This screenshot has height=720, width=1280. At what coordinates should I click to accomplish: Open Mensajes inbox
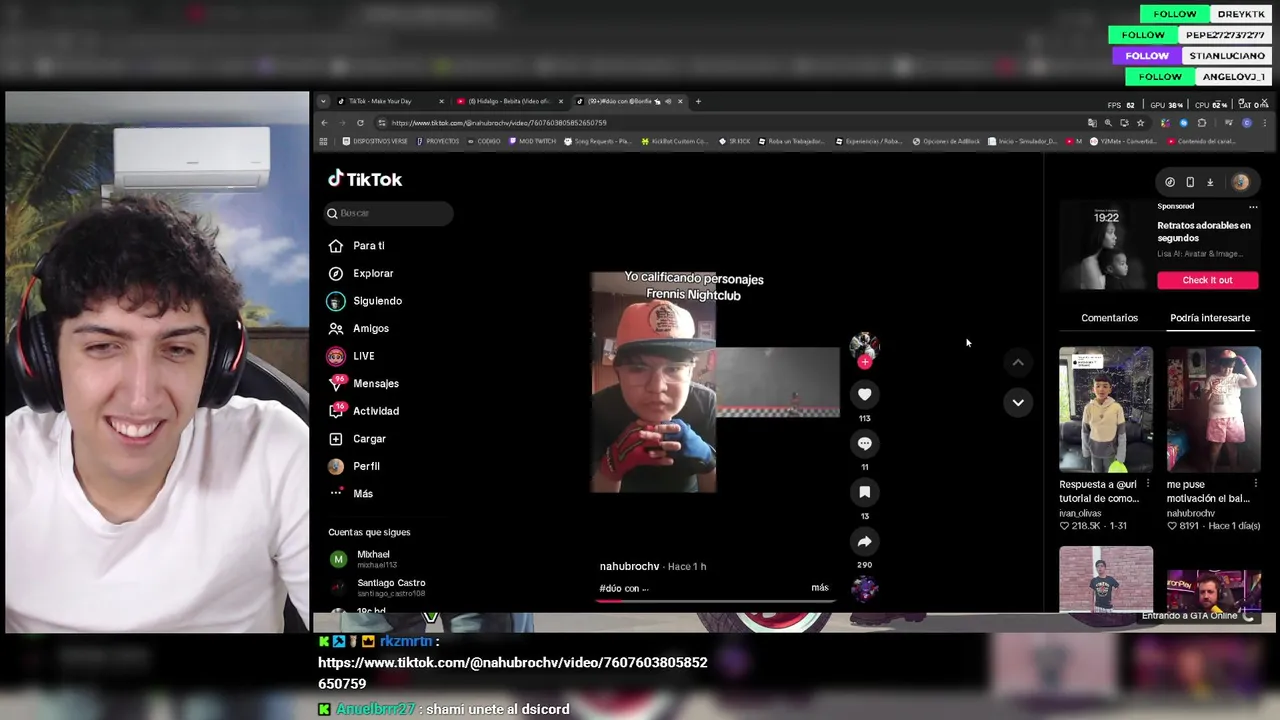363,384
